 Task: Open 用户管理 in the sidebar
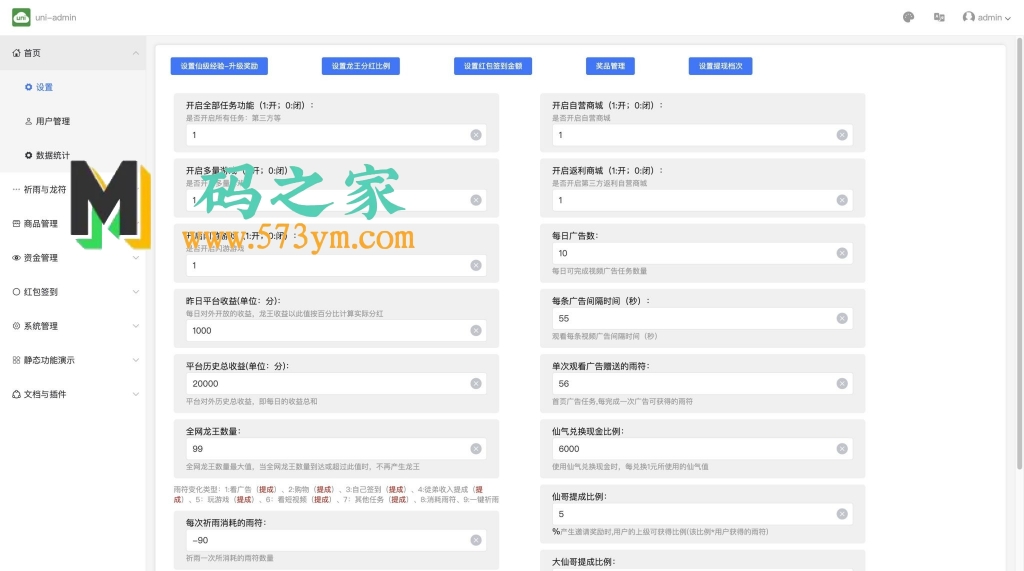click(72, 121)
